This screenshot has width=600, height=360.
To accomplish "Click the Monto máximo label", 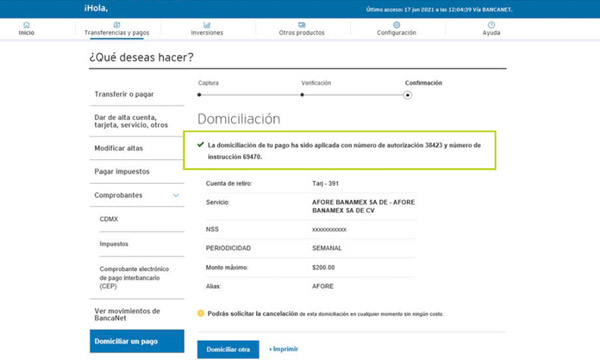I will (x=227, y=267).
